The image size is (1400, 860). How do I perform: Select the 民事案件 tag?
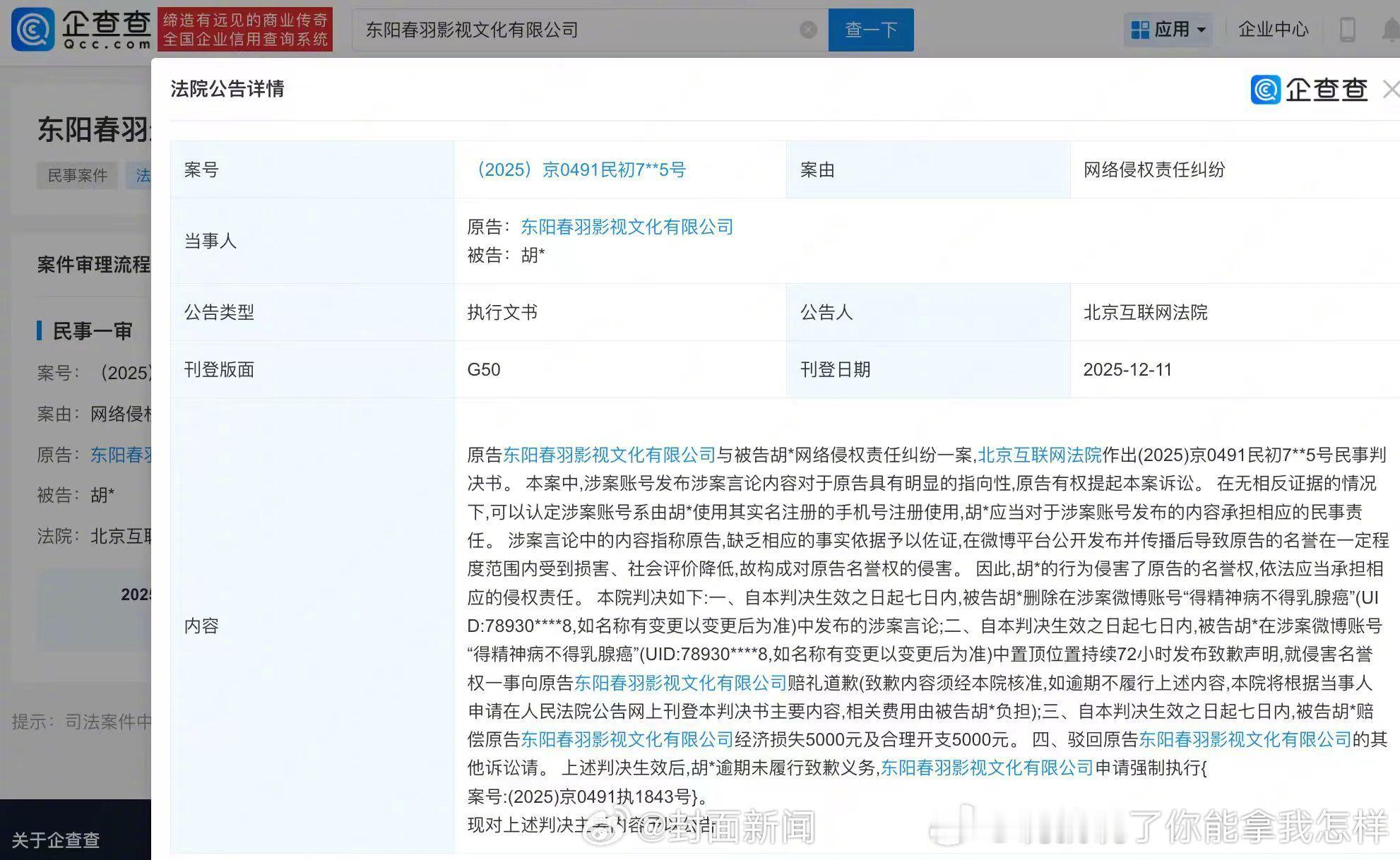77,175
